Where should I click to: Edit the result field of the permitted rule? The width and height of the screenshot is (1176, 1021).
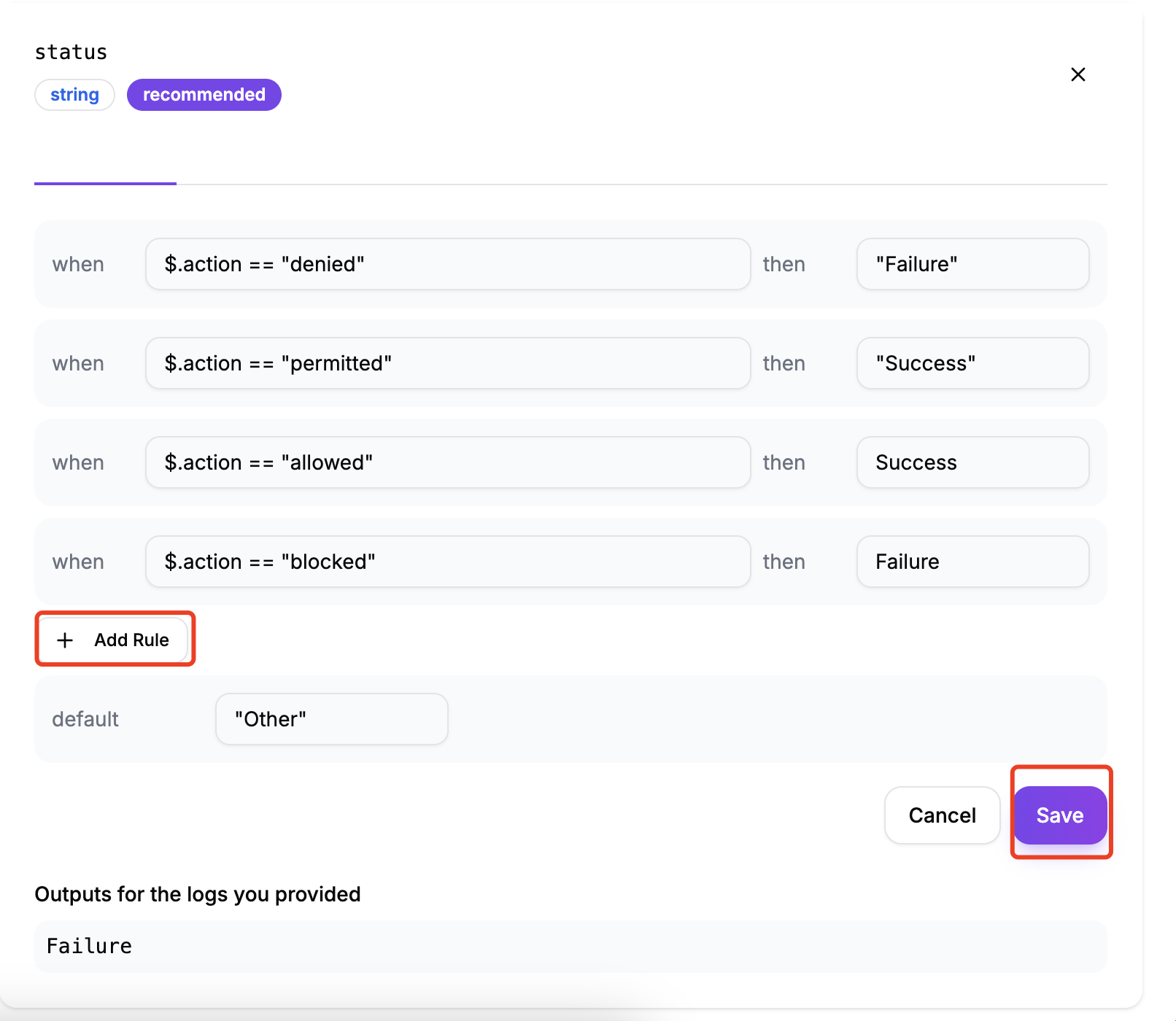(972, 363)
